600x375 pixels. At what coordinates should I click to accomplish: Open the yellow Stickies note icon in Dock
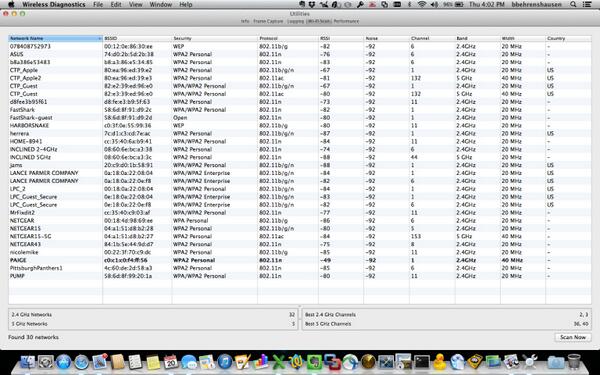point(153,362)
